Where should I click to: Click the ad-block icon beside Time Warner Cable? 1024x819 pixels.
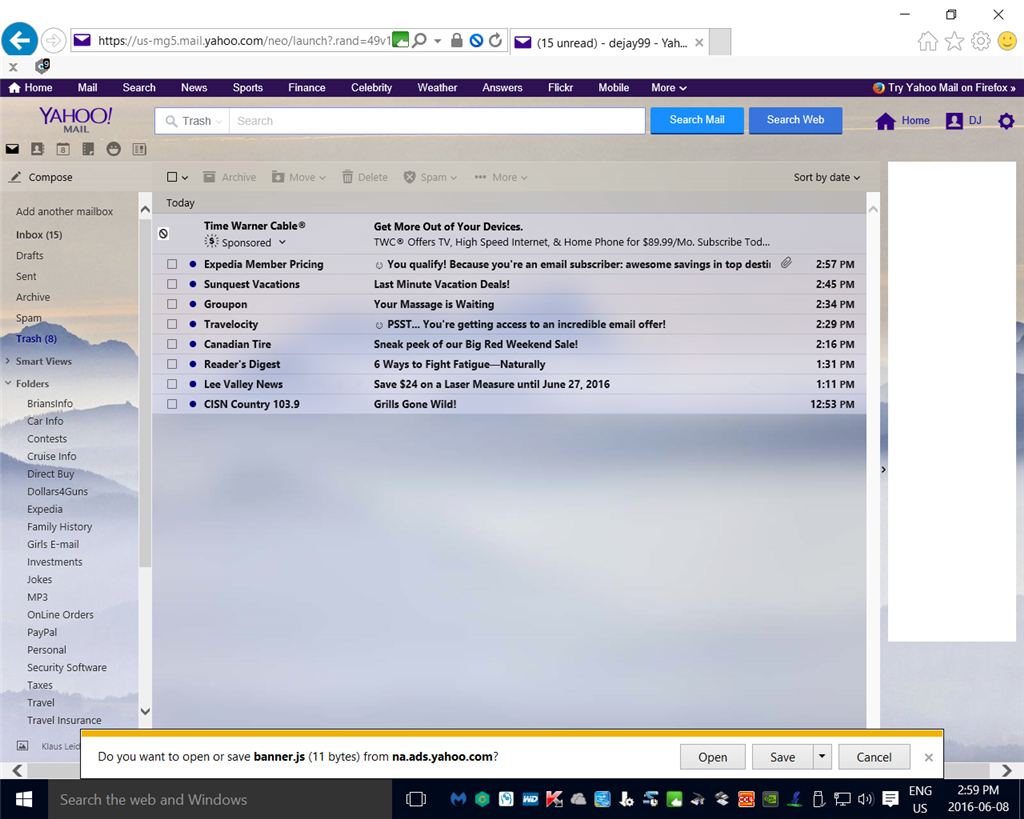pos(163,233)
